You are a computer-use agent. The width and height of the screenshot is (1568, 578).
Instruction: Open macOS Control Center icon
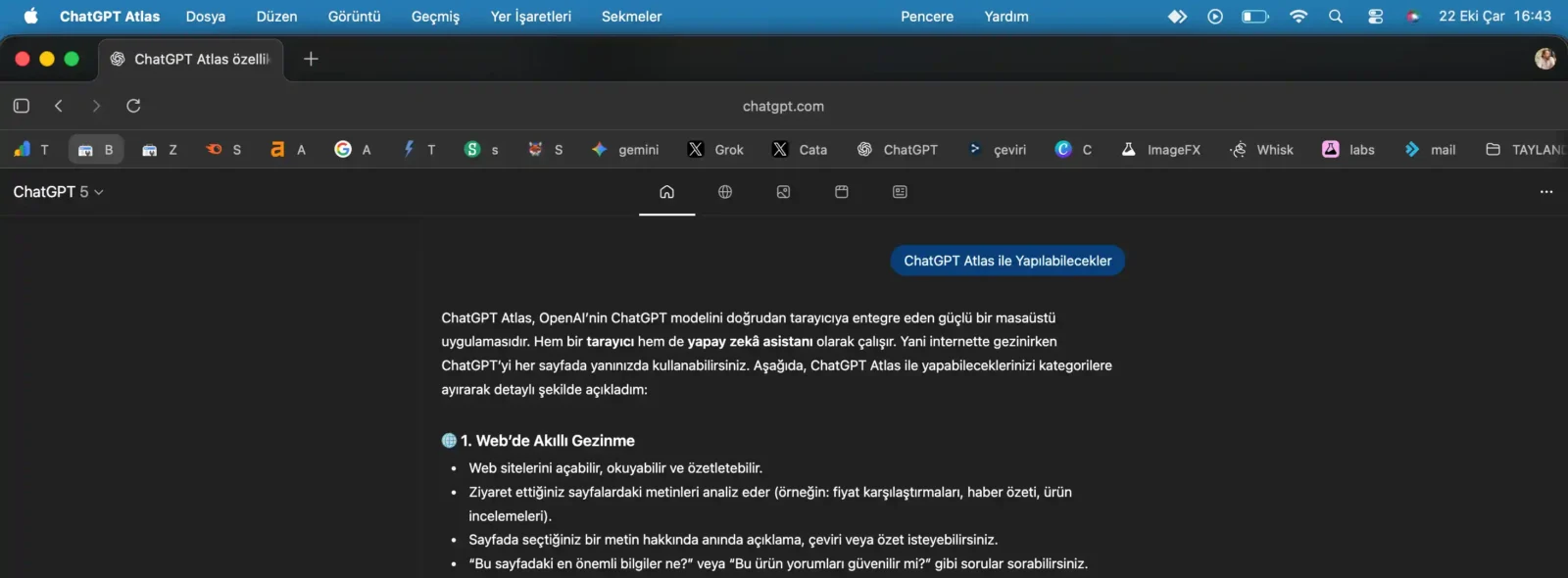tap(1375, 17)
